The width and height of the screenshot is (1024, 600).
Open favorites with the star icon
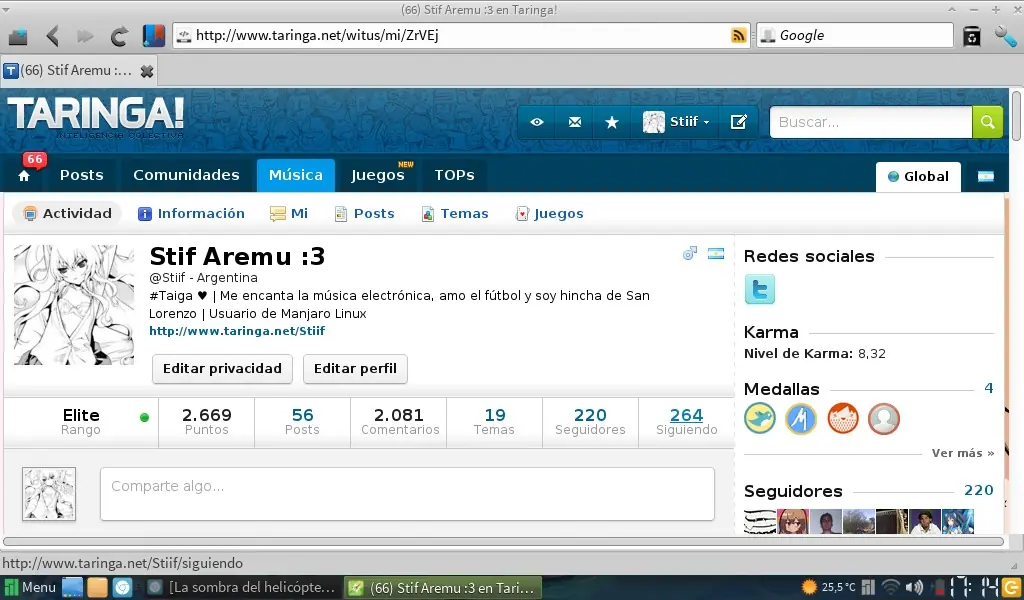click(612, 122)
